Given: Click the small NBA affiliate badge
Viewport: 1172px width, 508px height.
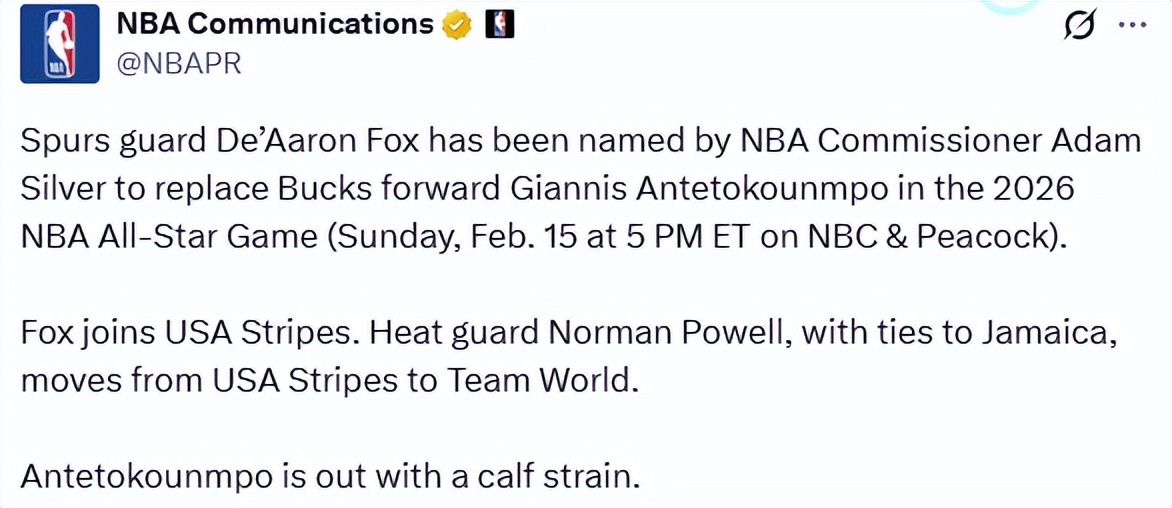Looking at the screenshot, I should tap(498, 26).
